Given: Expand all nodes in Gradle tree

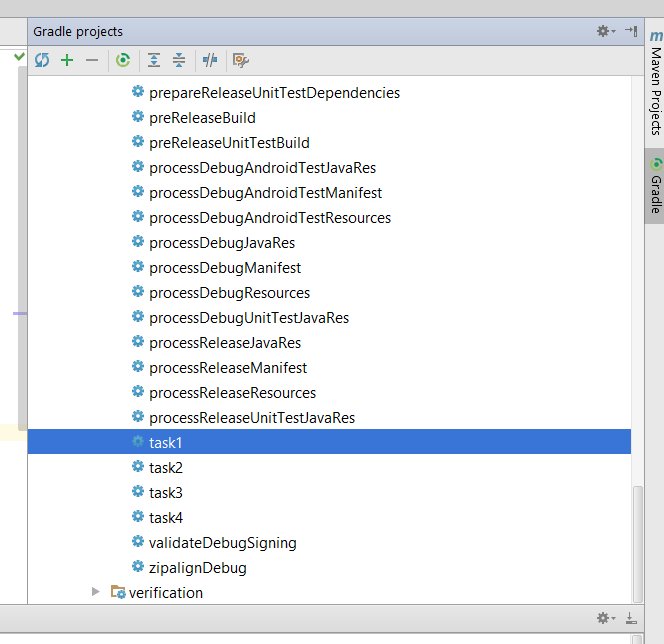Looking at the screenshot, I should [154, 60].
